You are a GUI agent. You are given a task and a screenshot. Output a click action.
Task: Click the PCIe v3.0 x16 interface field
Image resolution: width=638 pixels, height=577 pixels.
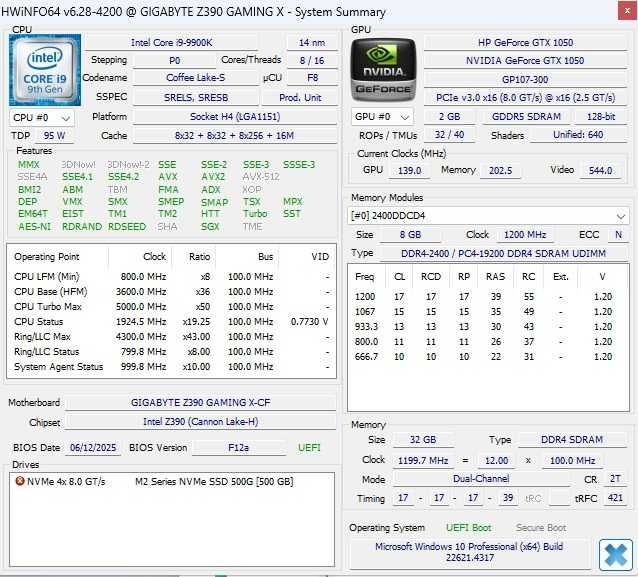click(x=525, y=98)
